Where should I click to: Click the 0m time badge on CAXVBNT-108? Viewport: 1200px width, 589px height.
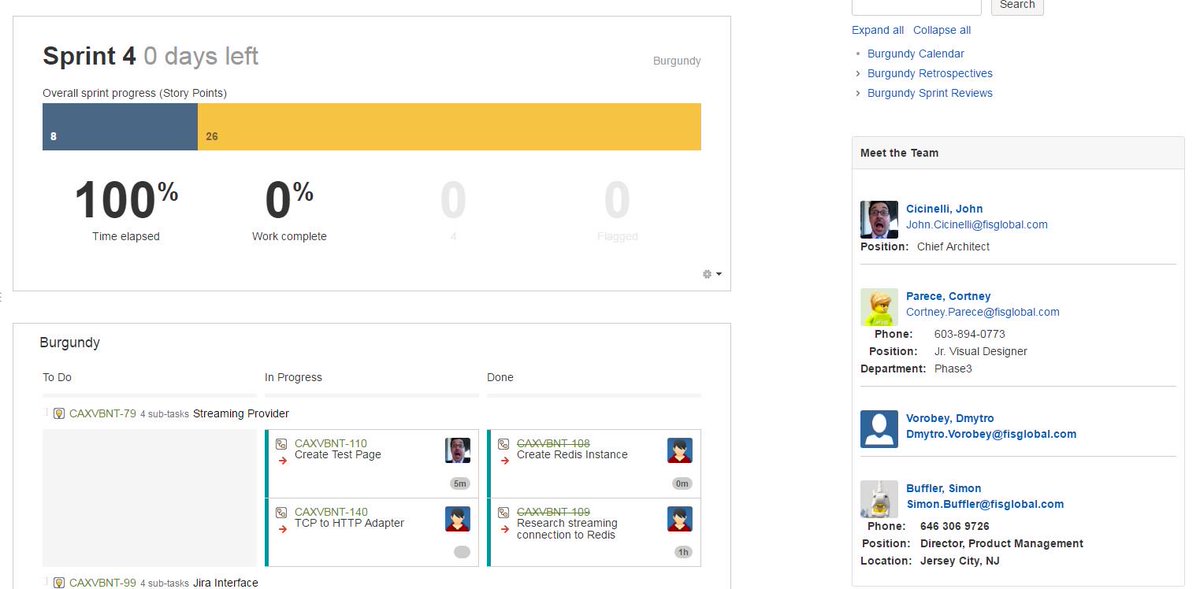click(x=683, y=484)
